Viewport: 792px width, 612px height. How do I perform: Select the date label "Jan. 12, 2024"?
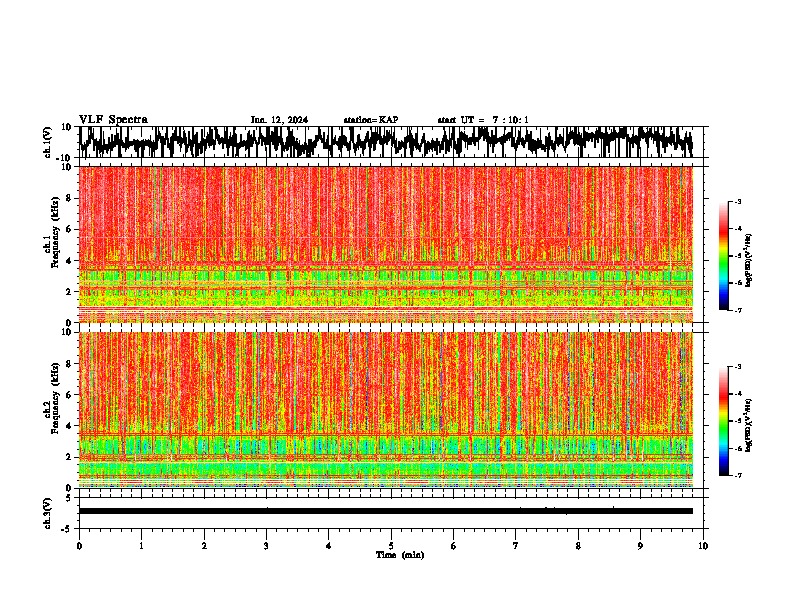coord(279,120)
